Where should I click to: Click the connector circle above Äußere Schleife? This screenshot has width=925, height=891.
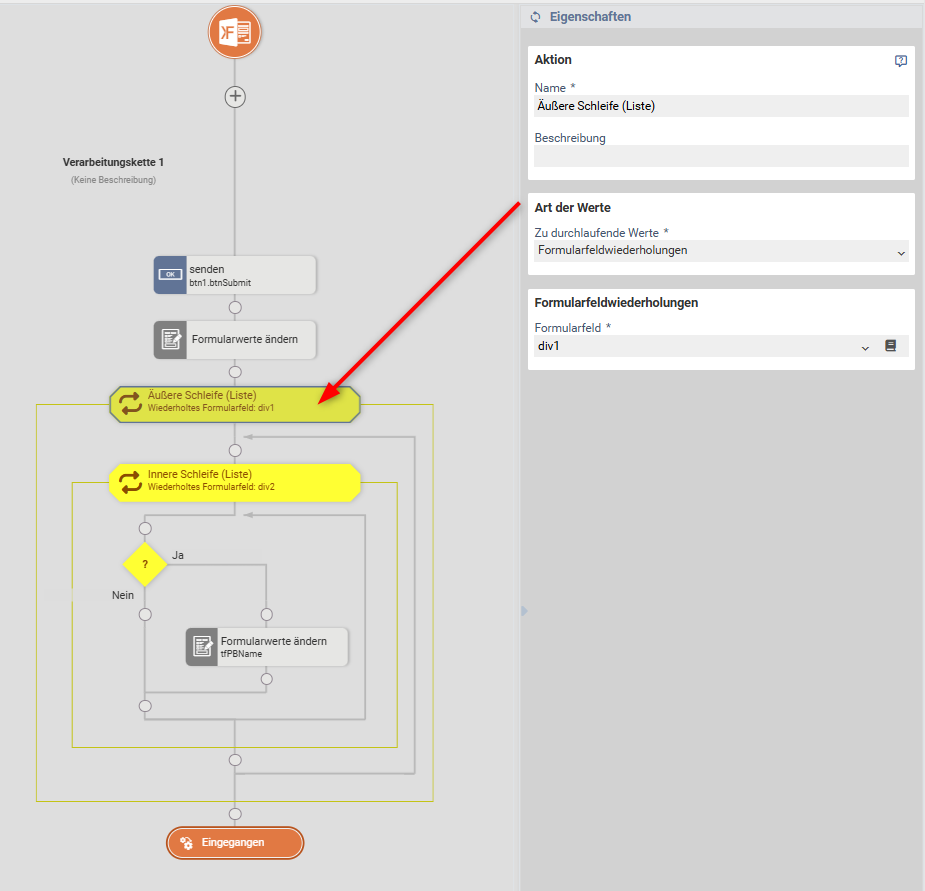[235, 372]
